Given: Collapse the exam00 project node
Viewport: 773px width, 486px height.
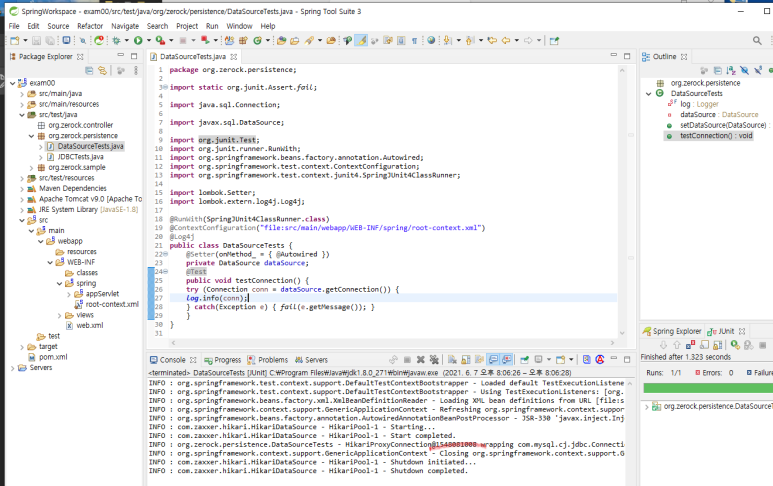Looking at the screenshot, I should [x=12, y=83].
